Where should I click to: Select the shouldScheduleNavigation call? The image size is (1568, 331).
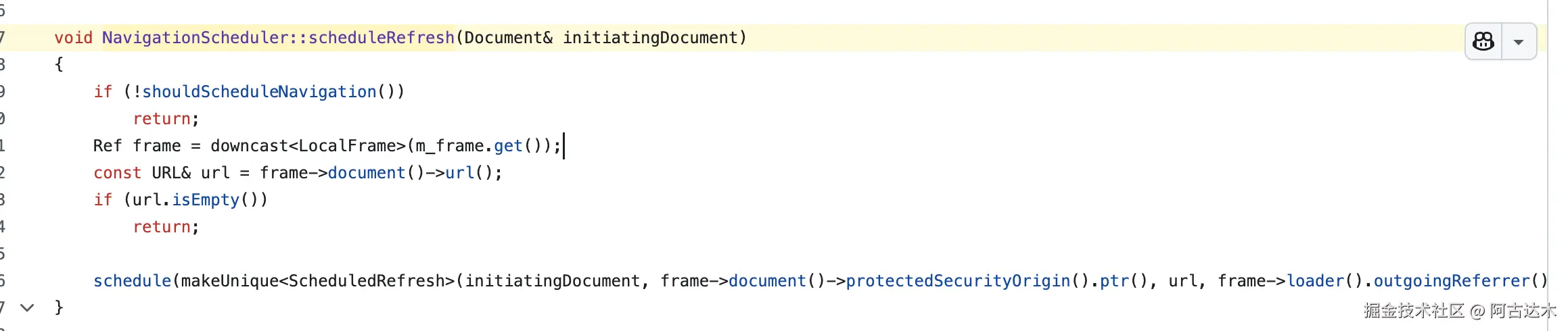click(259, 92)
